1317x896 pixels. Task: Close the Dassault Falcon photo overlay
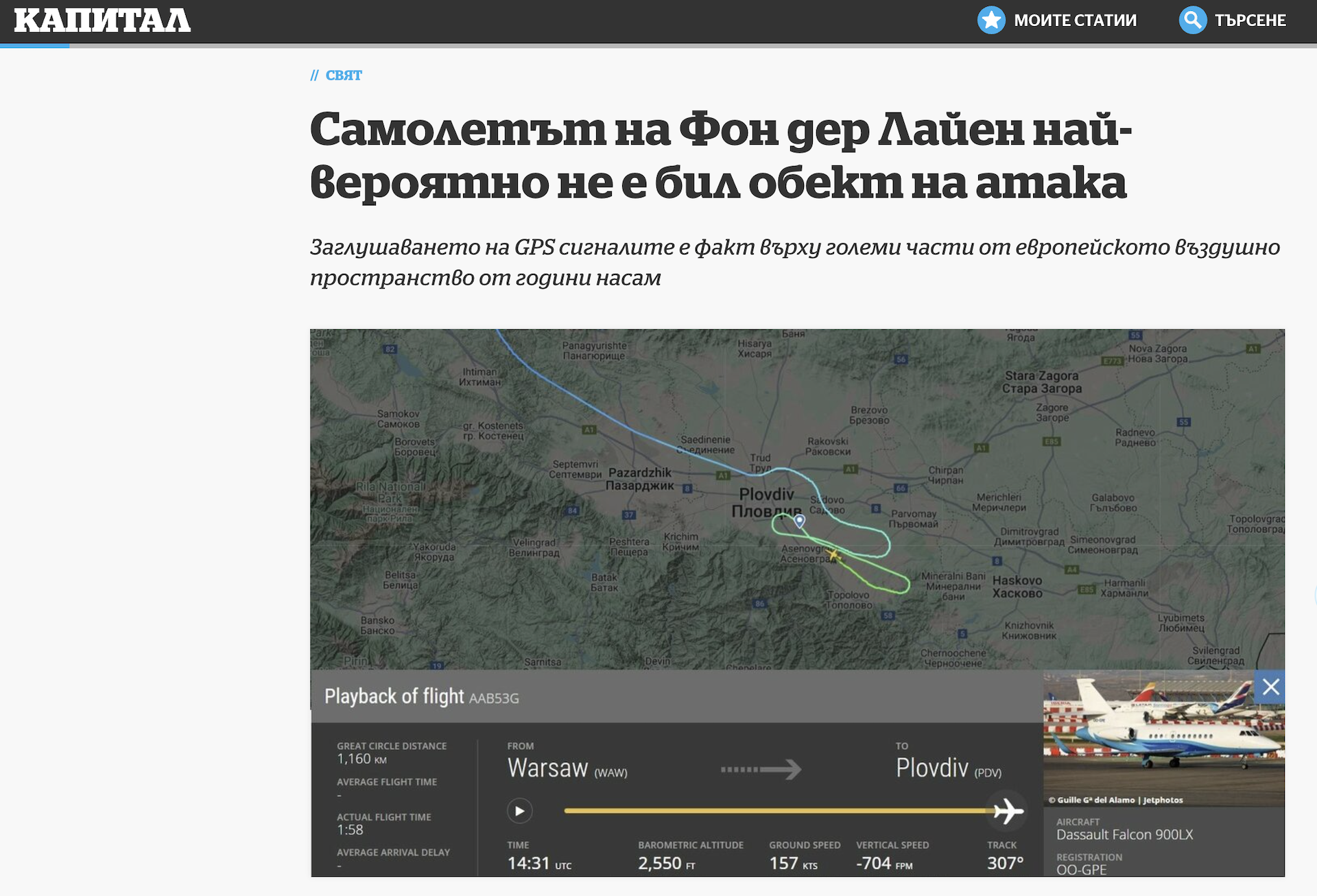[x=1272, y=685]
